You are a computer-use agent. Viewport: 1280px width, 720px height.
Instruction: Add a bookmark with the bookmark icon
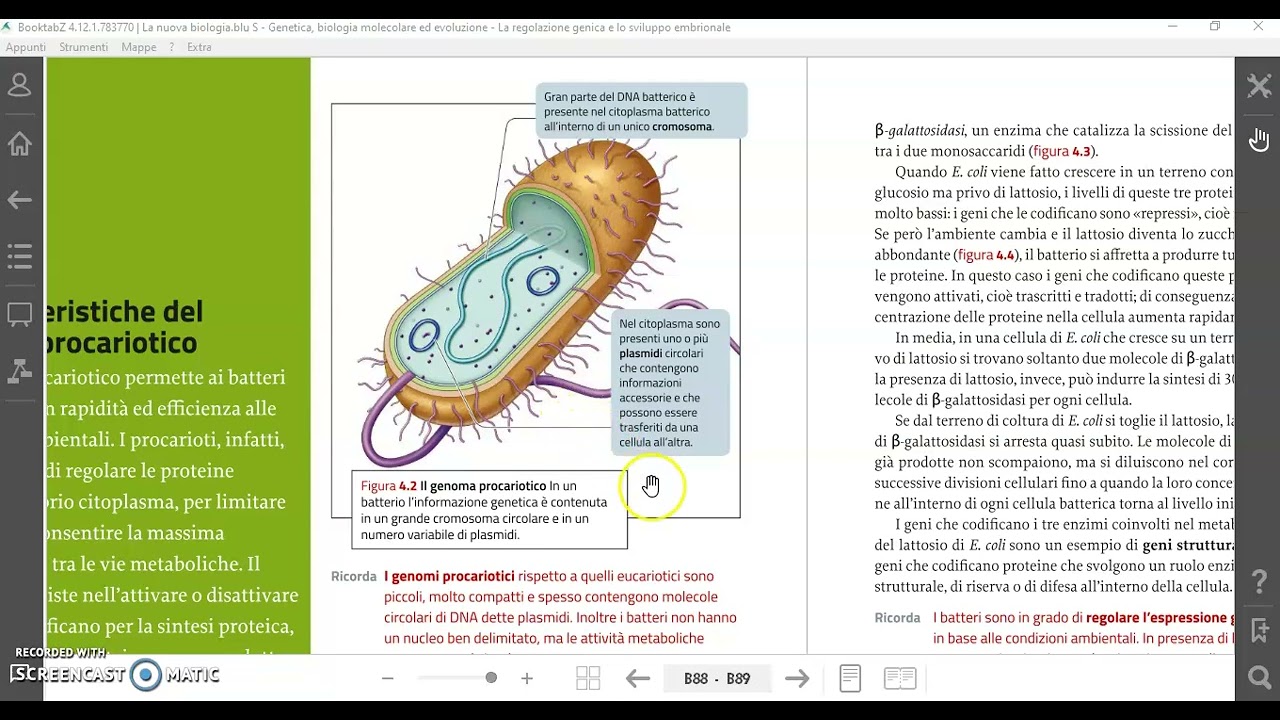tap(1260, 630)
